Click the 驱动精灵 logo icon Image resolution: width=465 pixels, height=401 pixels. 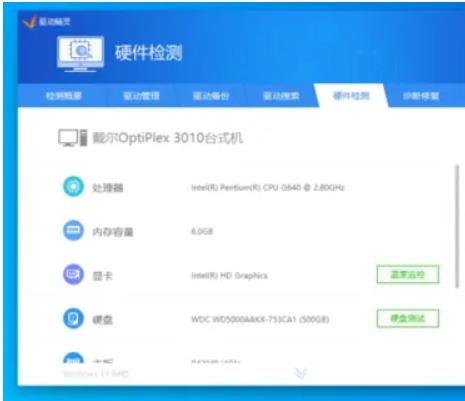29,22
